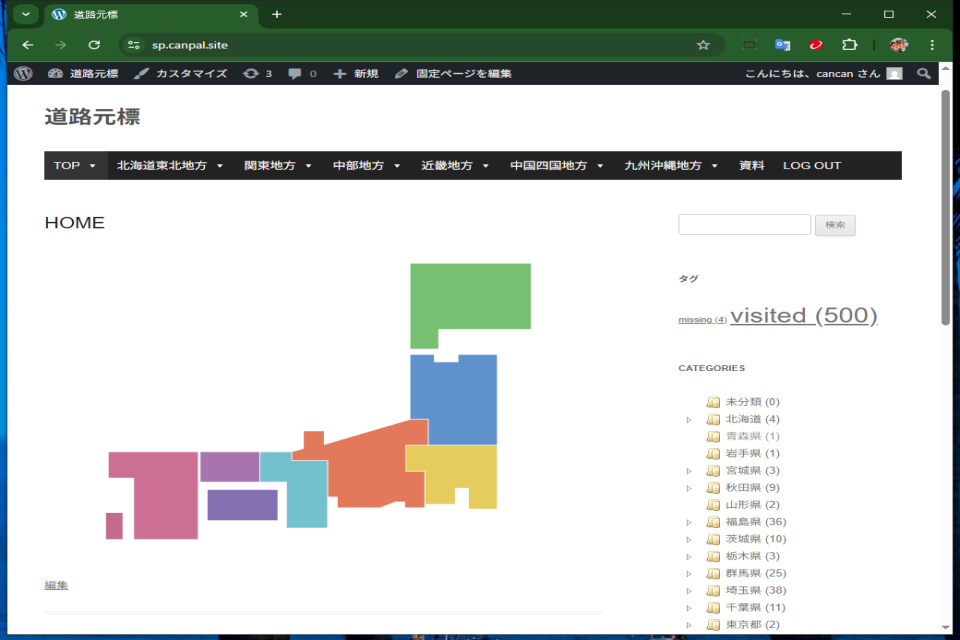The width and height of the screenshot is (960, 640).
Task: Open the visited (500) tag link
Action: (x=803, y=315)
